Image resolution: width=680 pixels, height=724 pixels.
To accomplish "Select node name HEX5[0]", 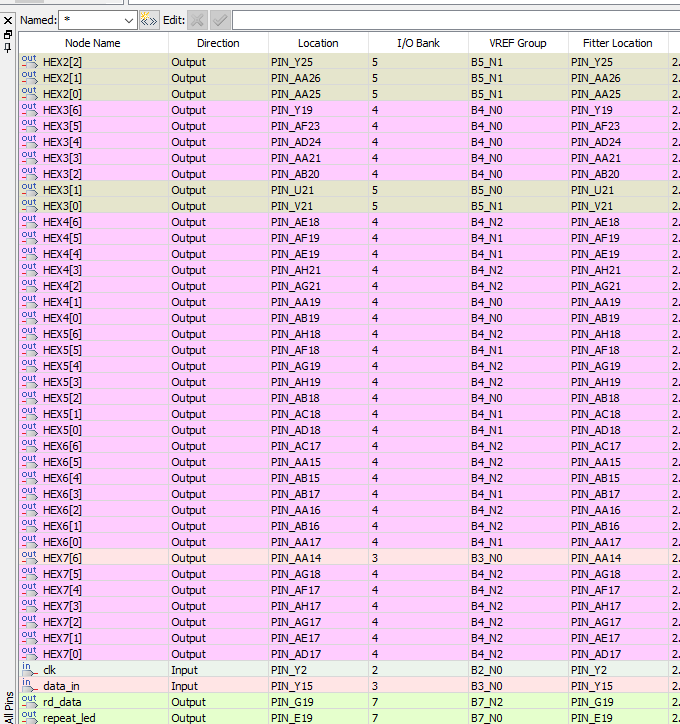I will (x=62, y=430).
